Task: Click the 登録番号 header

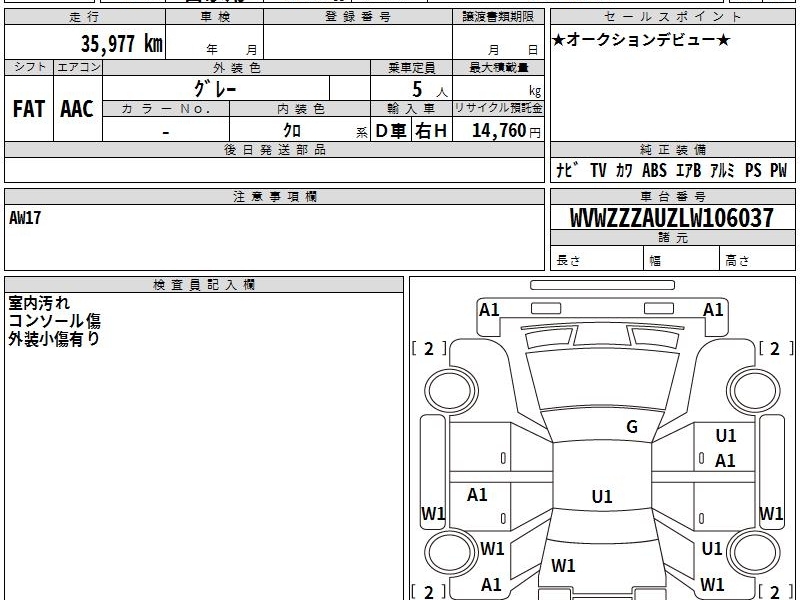Action: 358,16
